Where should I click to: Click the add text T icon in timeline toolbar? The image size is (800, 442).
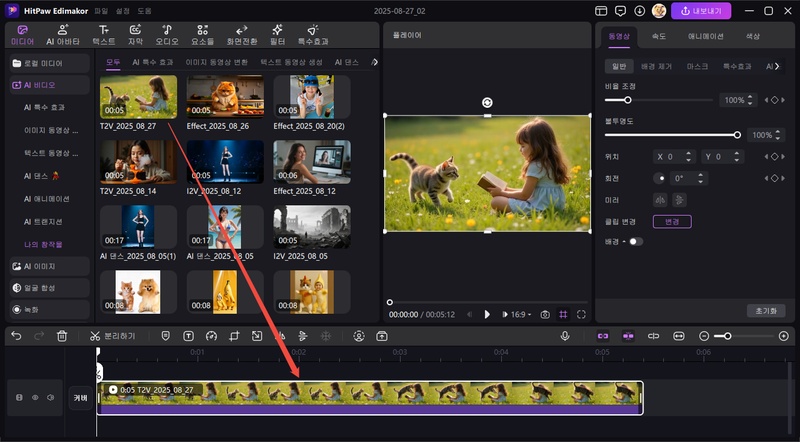pos(188,336)
